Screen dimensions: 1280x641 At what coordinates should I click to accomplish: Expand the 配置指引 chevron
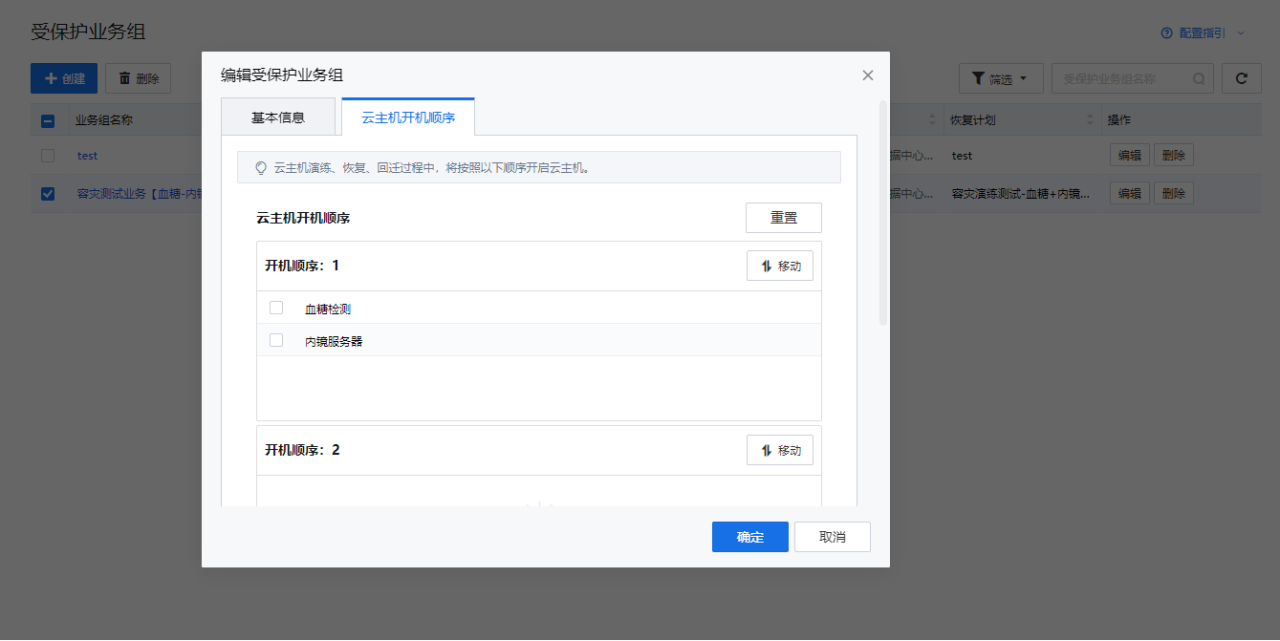(x=1241, y=33)
